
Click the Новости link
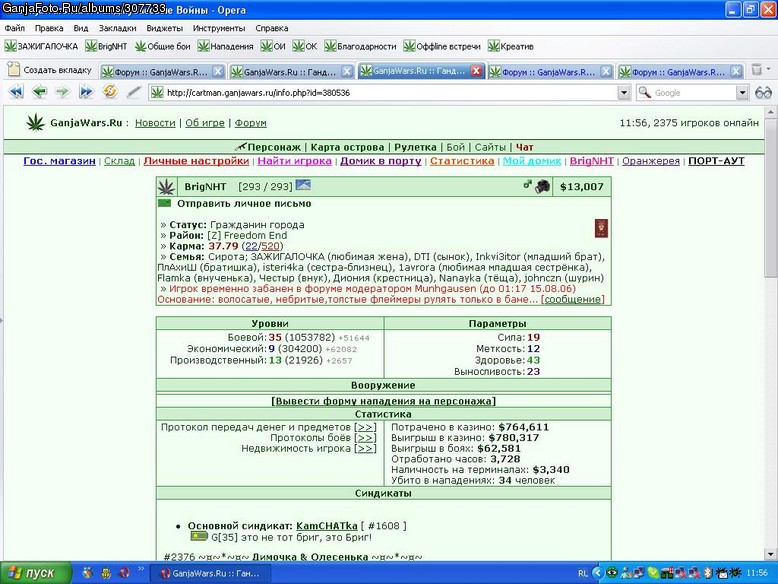click(x=155, y=123)
